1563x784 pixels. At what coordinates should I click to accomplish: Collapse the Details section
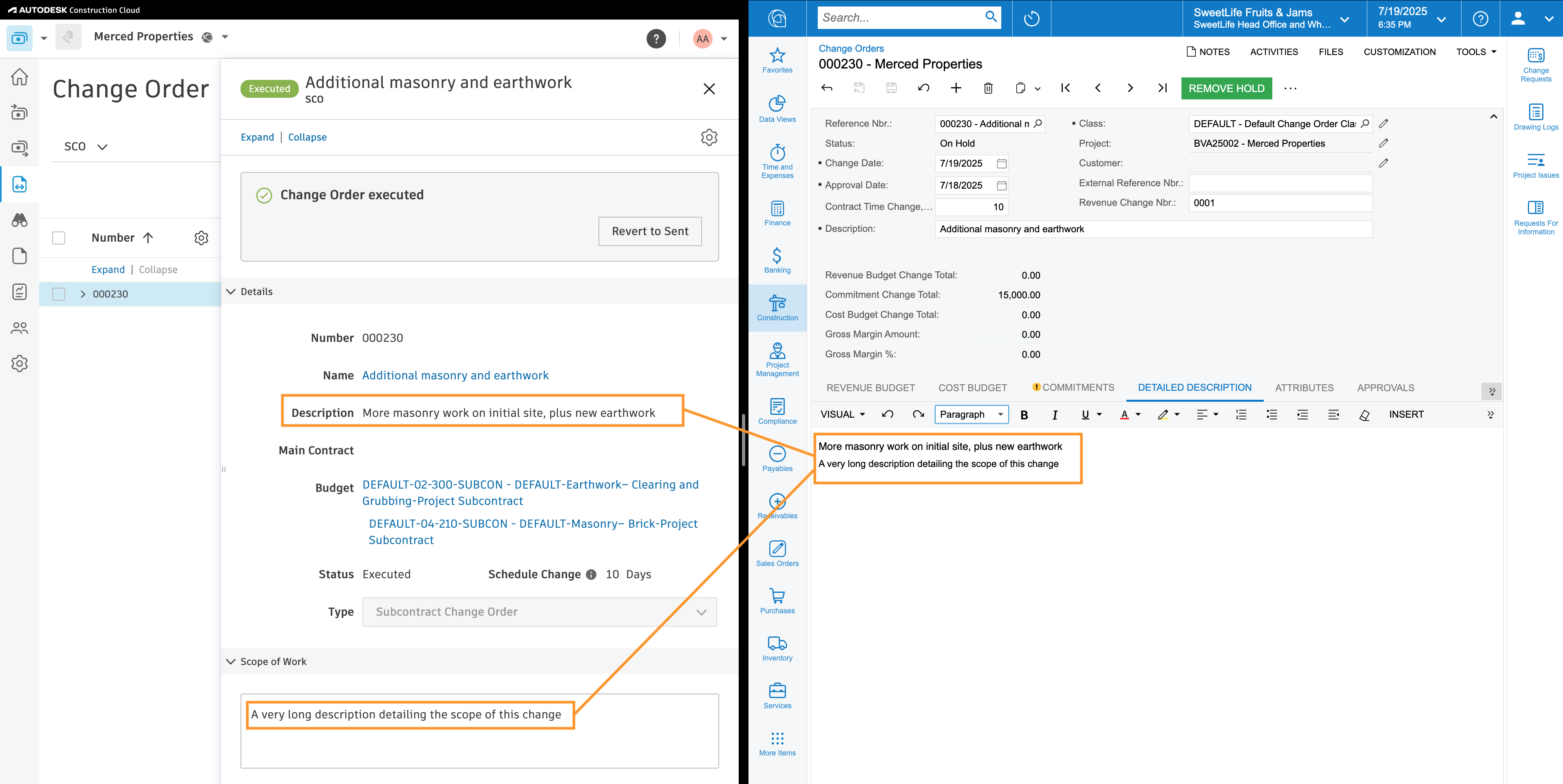231,291
